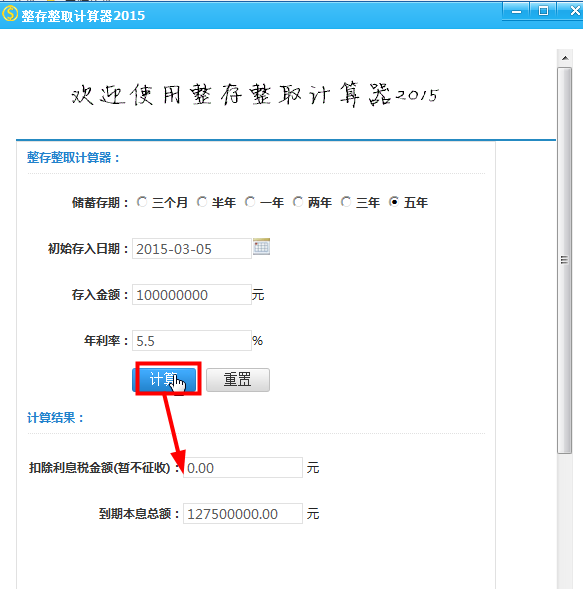Click the scrollbar up arrow

tap(565, 58)
